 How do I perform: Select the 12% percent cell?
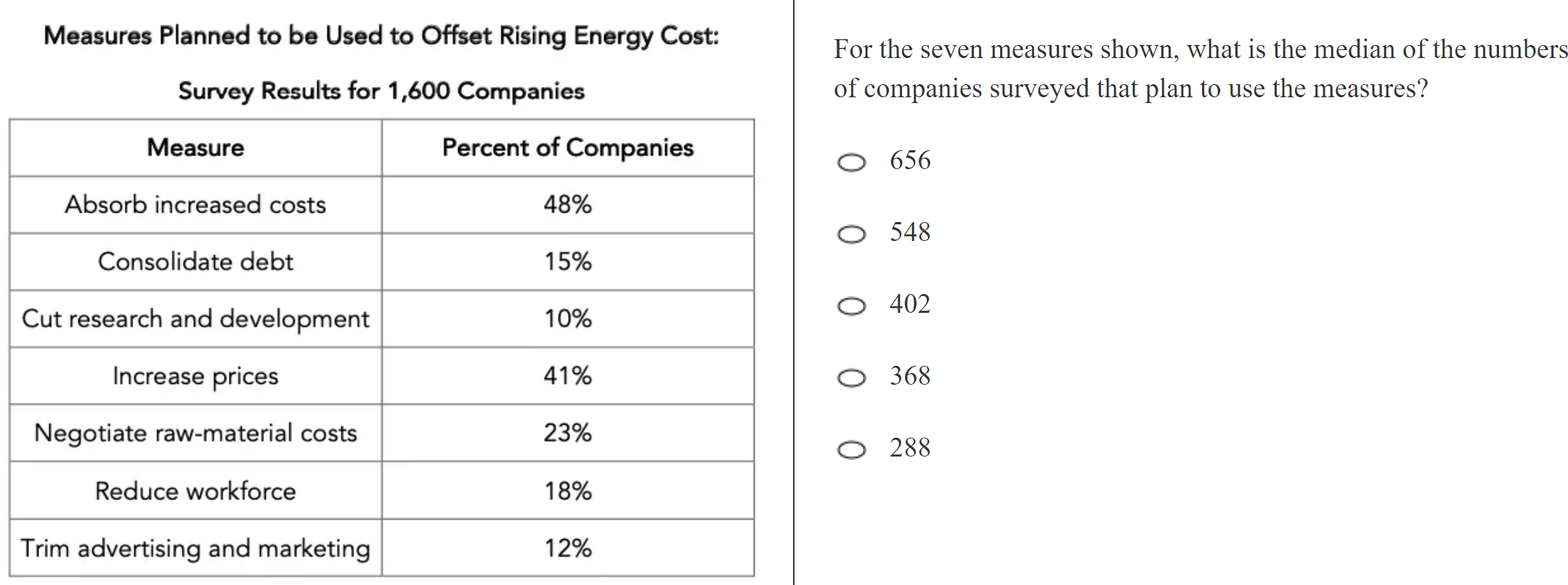coord(567,548)
